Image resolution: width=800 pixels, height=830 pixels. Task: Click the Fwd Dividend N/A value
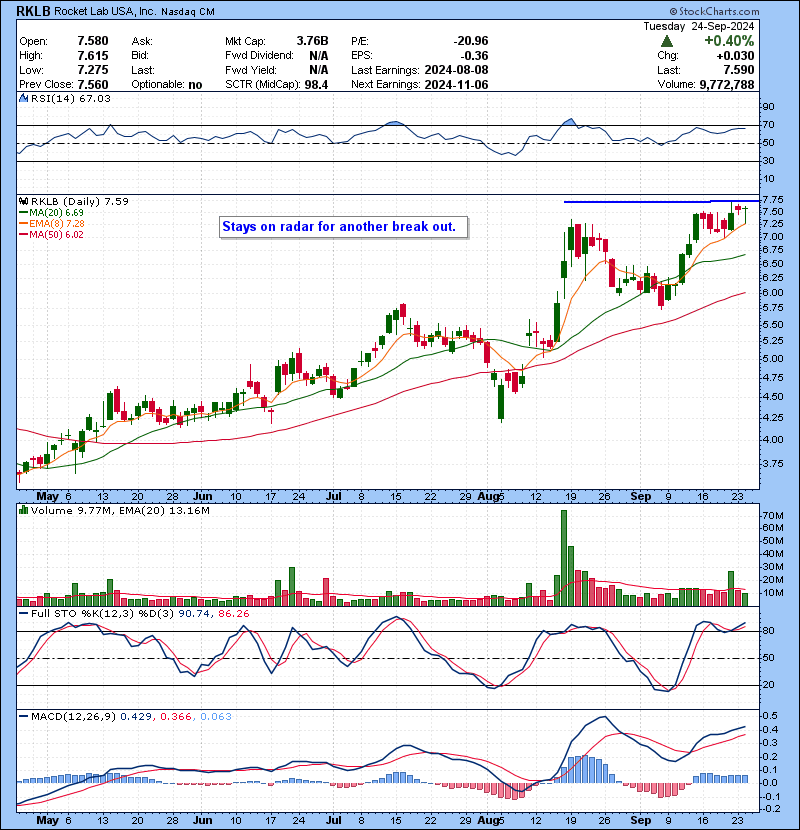(x=319, y=56)
